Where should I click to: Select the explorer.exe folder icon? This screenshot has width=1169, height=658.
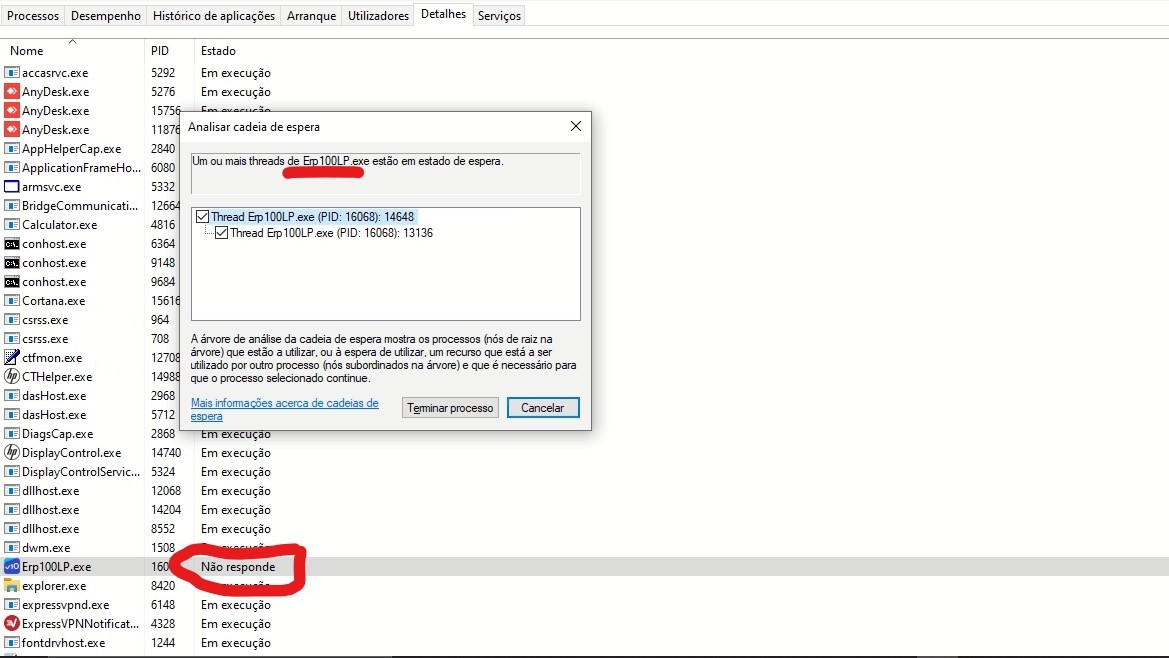pyautogui.click(x=12, y=586)
